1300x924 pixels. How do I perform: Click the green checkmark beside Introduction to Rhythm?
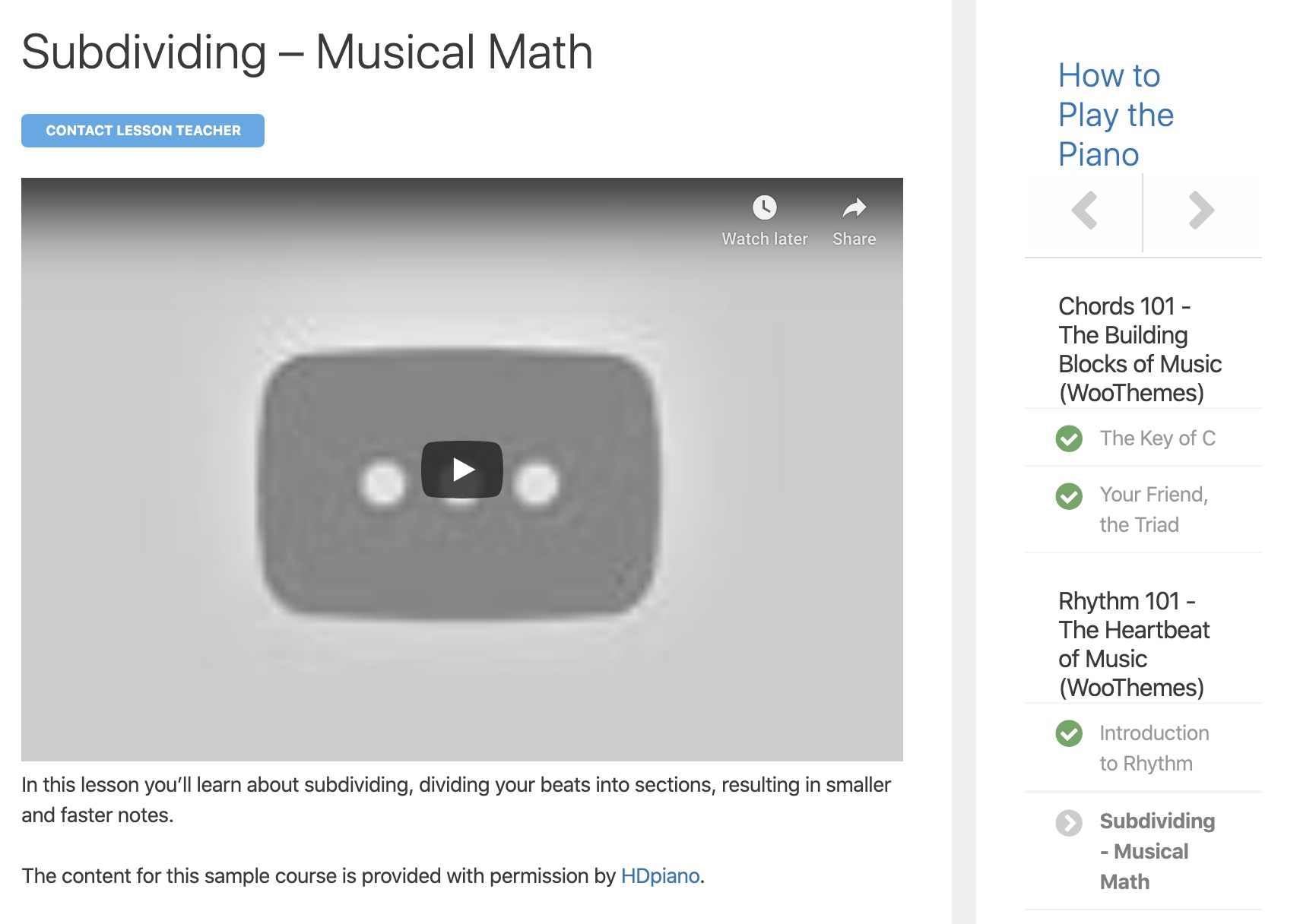tap(1069, 734)
